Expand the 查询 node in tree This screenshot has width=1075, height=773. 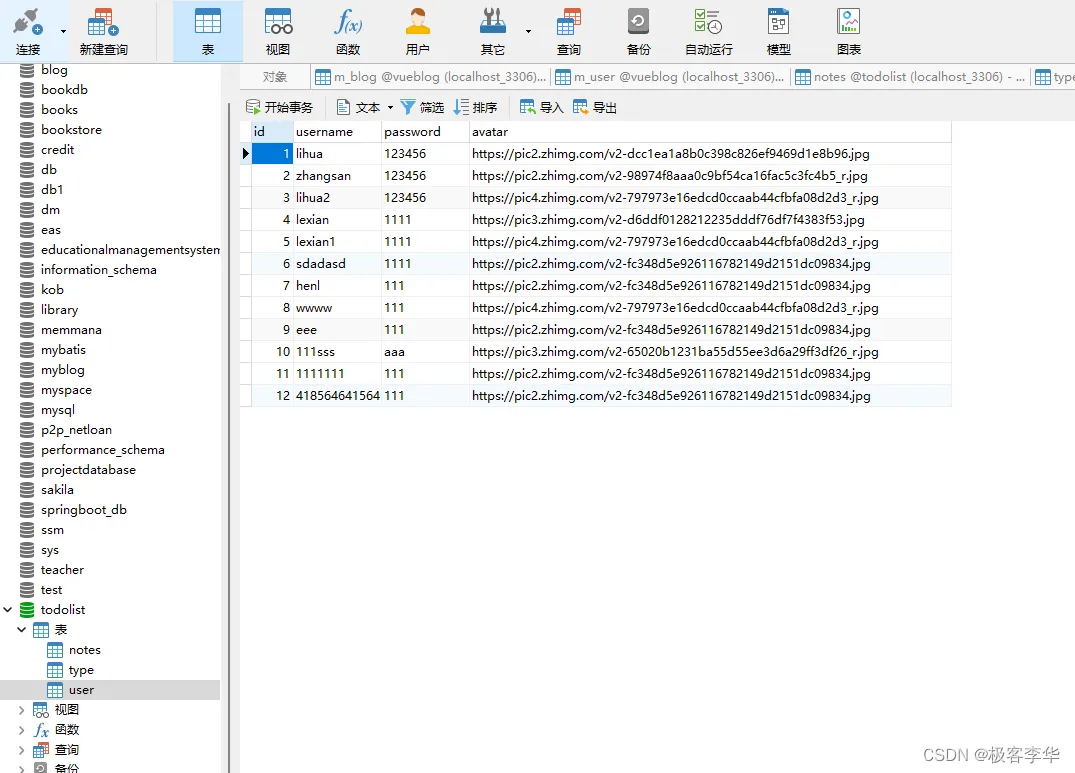pos(21,750)
